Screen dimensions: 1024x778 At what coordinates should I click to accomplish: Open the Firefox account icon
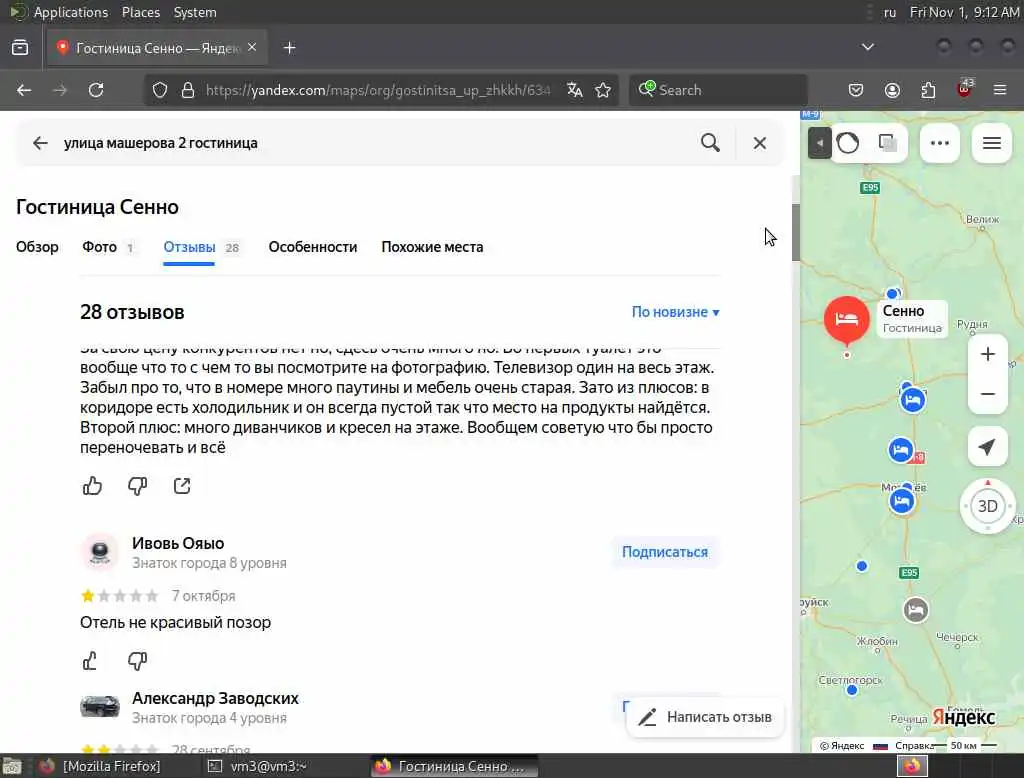[892, 90]
